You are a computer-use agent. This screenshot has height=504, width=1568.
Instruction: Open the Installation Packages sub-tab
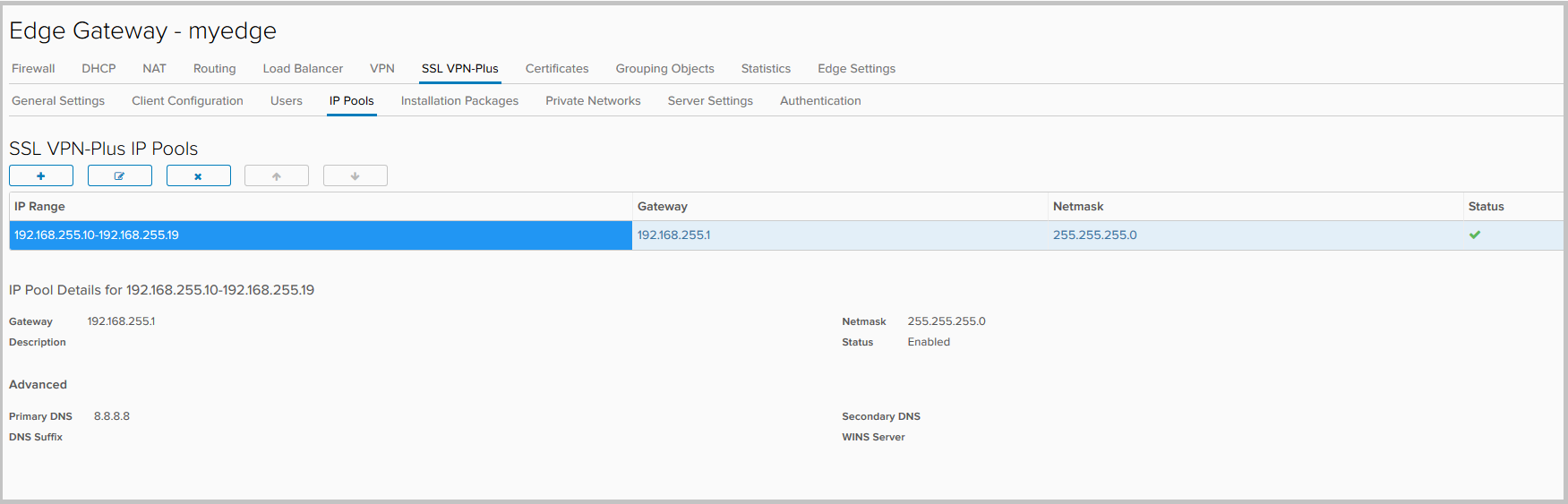[459, 101]
